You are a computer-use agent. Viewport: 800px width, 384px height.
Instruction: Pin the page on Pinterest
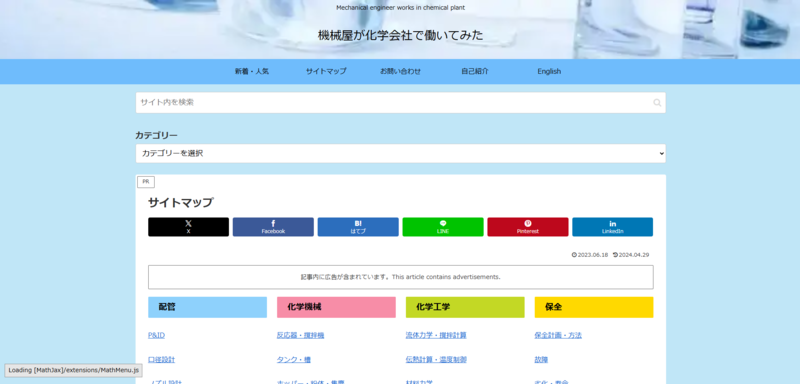pyautogui.click(x=528, y=227)
